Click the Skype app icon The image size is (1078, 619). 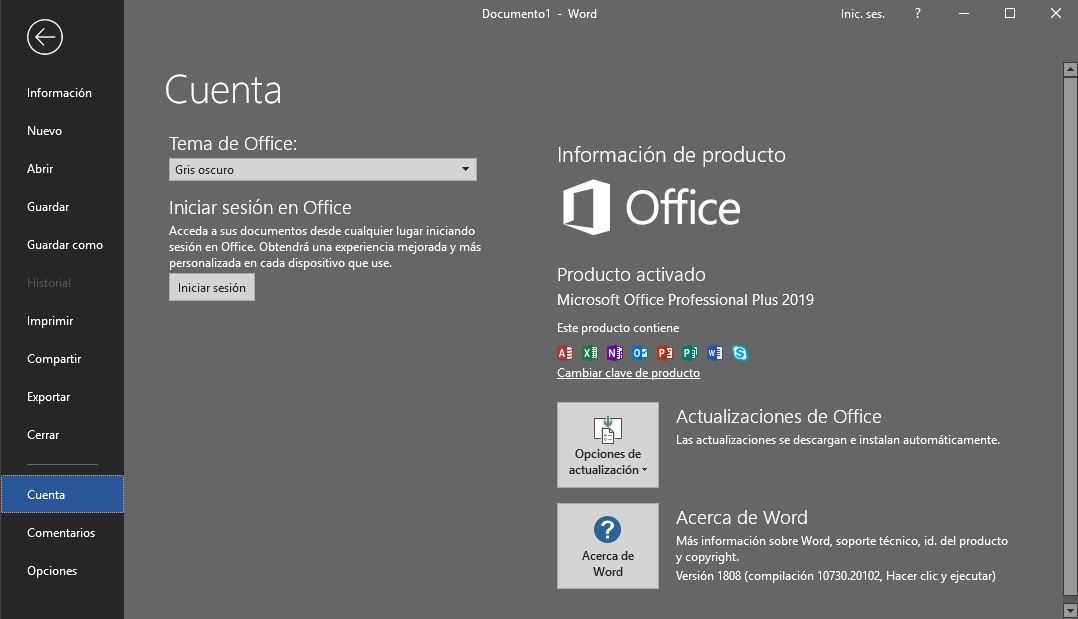click(x=740, y=353)
